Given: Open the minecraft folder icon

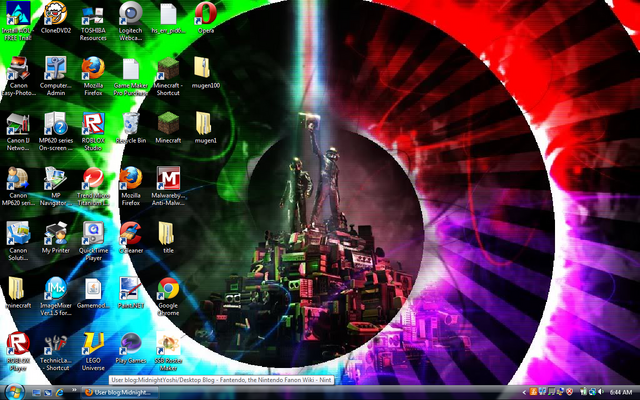Looking at the screenshot, I should point(18,293).
